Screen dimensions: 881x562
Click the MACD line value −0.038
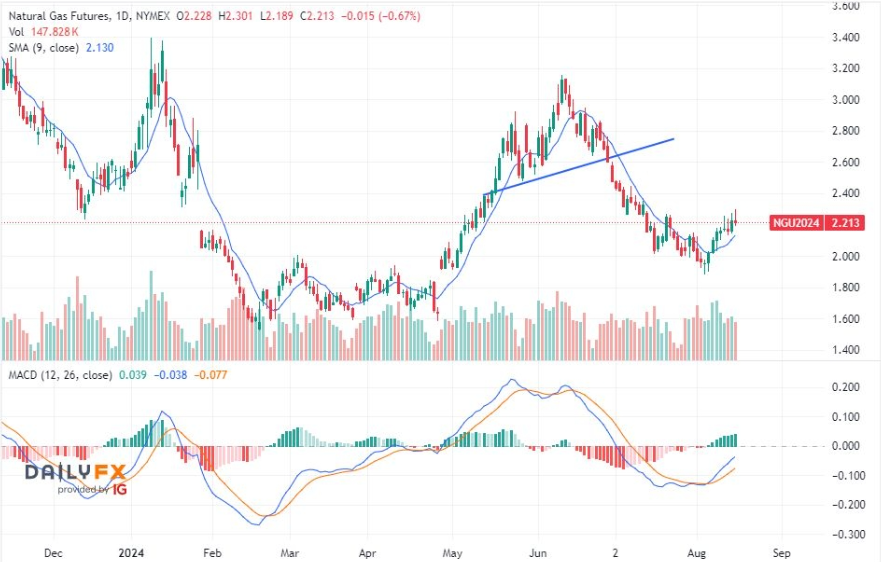click(x=170, y=375)
